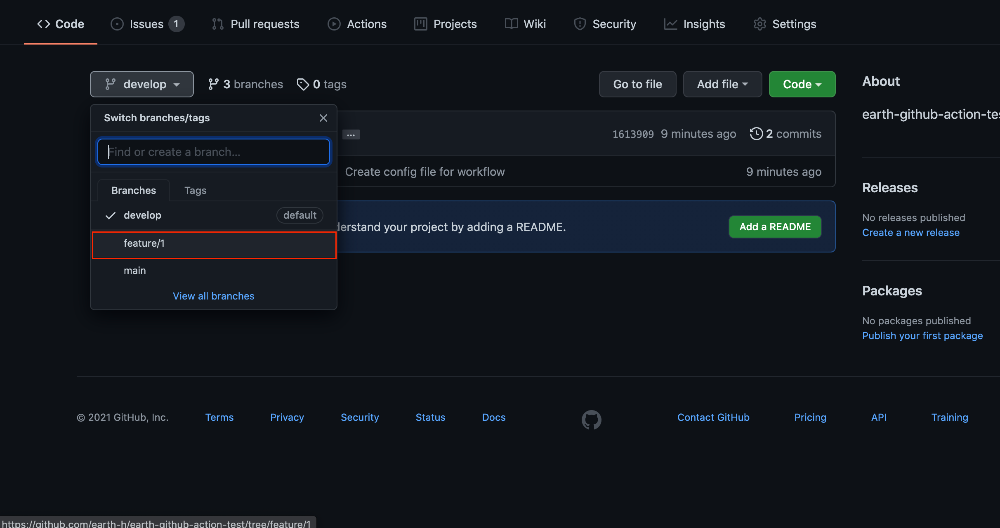Screen dimensions: 1000x528
Task: Open the Code tab
Action: (x=61, y=24)
